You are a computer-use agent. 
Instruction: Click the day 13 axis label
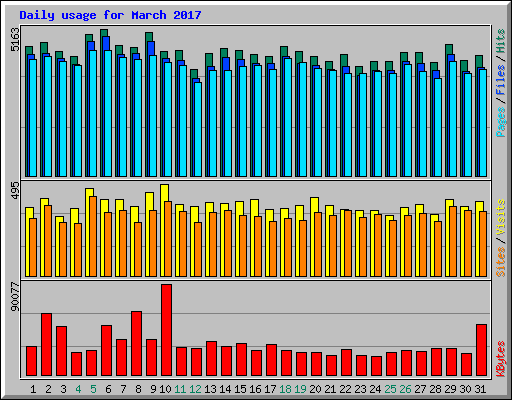coord(210,389)
